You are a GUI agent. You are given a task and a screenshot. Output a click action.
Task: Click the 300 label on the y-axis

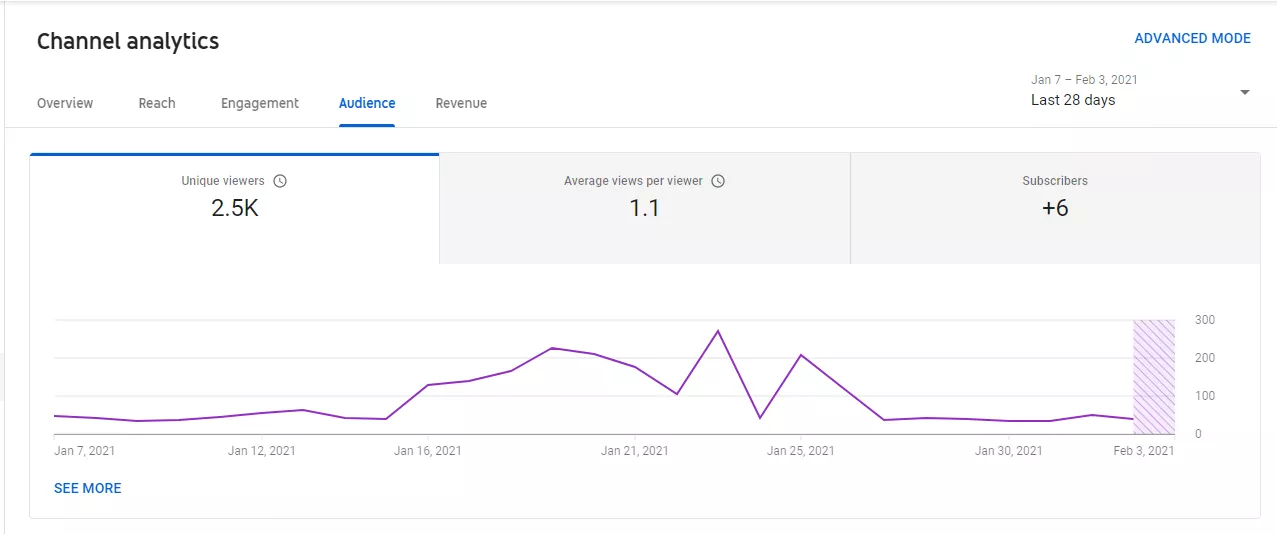(1205, 320)
